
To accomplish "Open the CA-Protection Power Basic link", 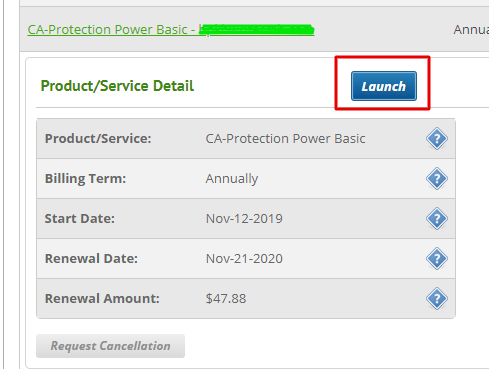I will (171, 30).
